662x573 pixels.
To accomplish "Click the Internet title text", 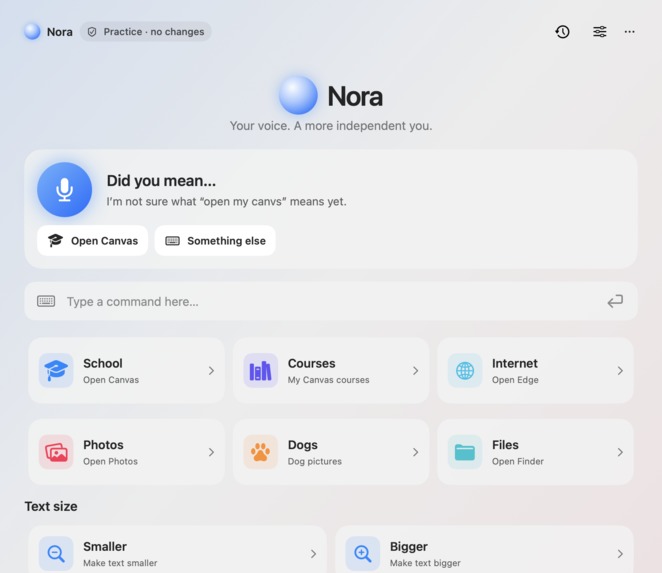I will pyautogui.click(x=515, y=363).
